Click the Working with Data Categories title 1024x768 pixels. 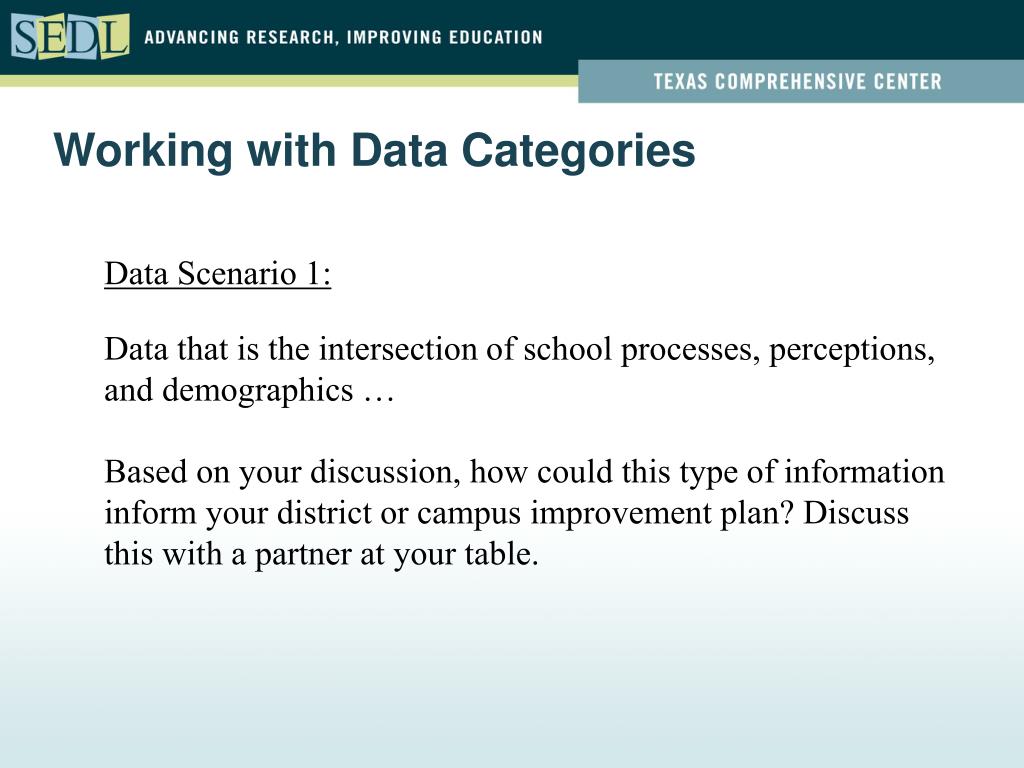point(374,150)
